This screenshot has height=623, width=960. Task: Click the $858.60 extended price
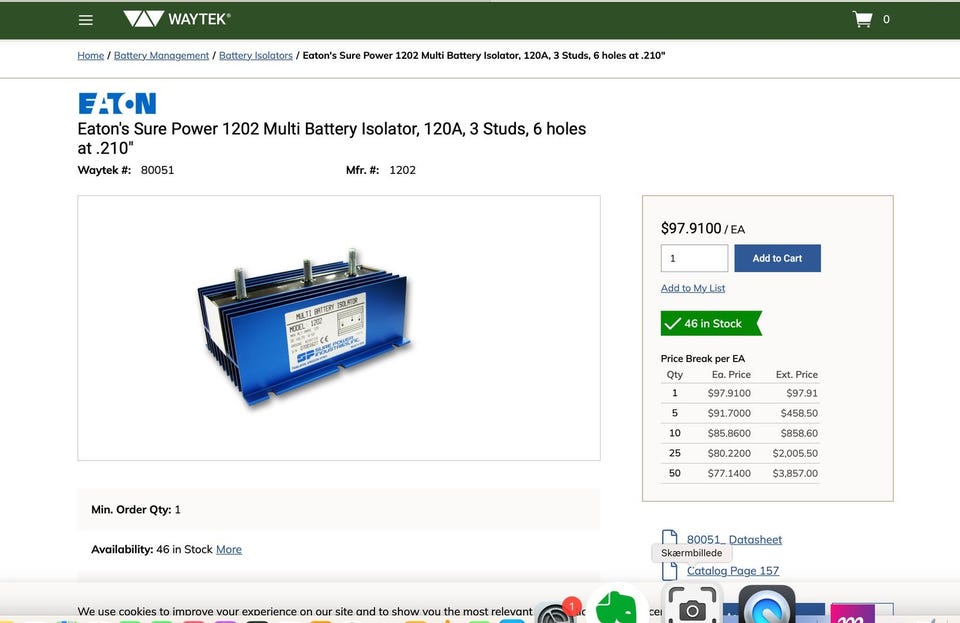(x=799, y=433)
